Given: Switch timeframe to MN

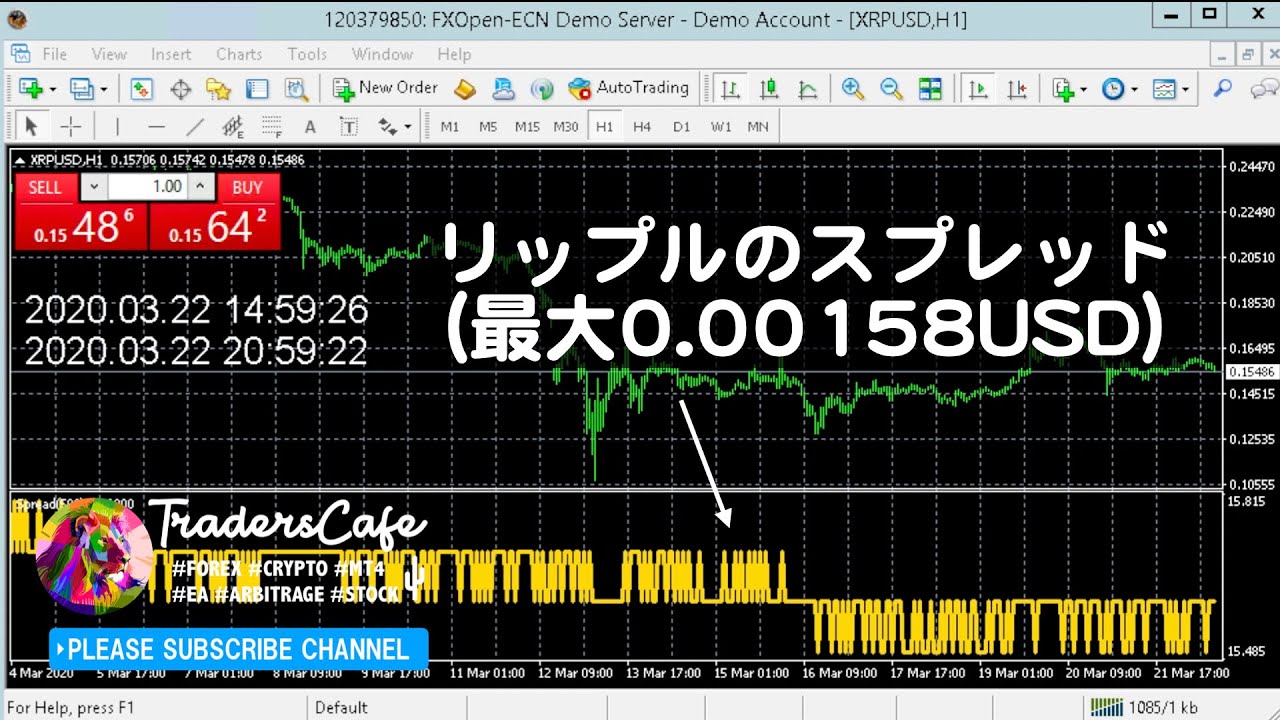Looking at the screenshot, I should tap(758, 127).
